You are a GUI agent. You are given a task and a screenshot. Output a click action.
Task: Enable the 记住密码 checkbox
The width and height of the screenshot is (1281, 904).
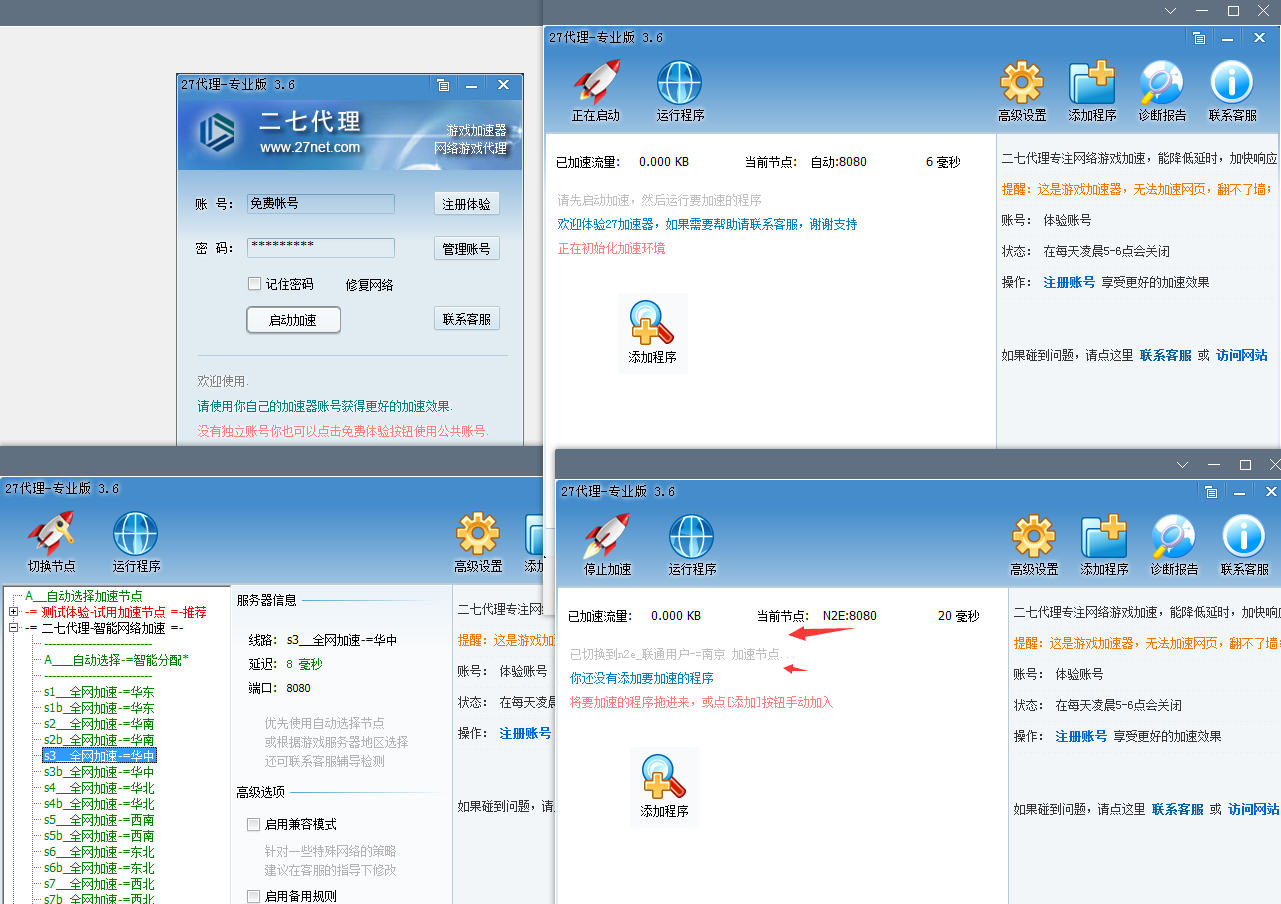tap(255, 283)
